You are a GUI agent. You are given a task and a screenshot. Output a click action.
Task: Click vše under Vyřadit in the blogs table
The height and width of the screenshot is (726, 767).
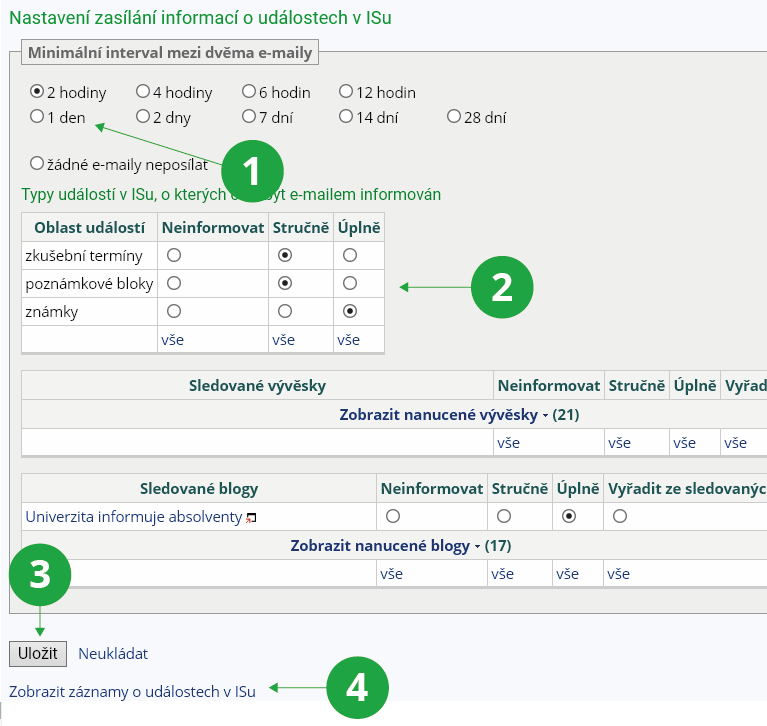click(x=618, y=574)
